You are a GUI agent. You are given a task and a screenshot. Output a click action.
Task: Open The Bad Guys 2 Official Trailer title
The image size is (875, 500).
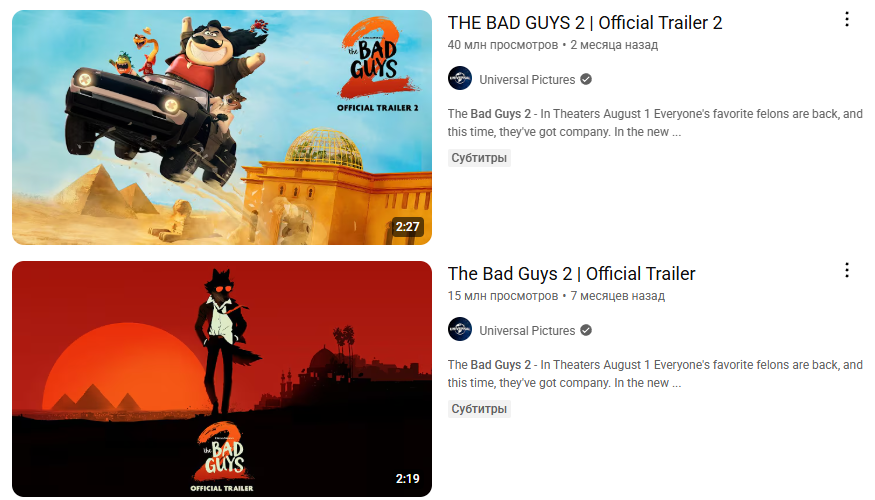[571, 274]
